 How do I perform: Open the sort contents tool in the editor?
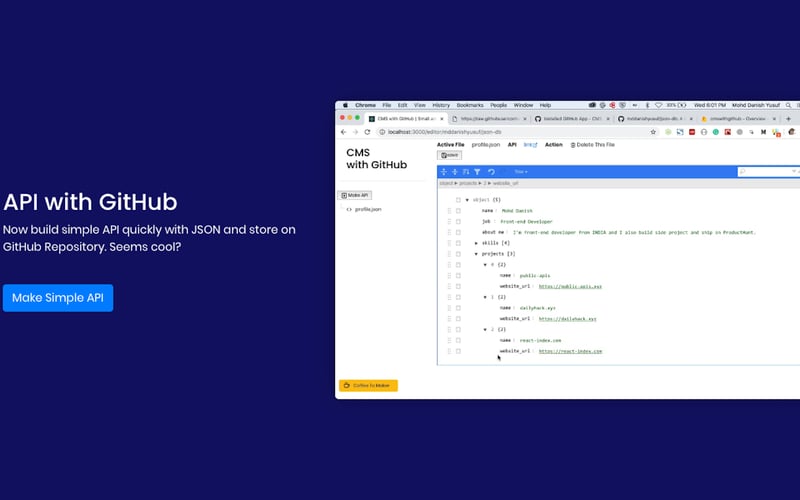pyautogui.click(x=466, y=172)
